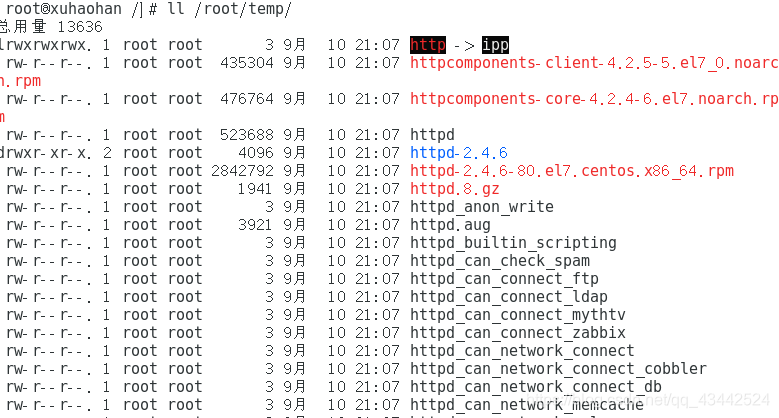Select the httpd_can_network_connect file name

(522, 351)
